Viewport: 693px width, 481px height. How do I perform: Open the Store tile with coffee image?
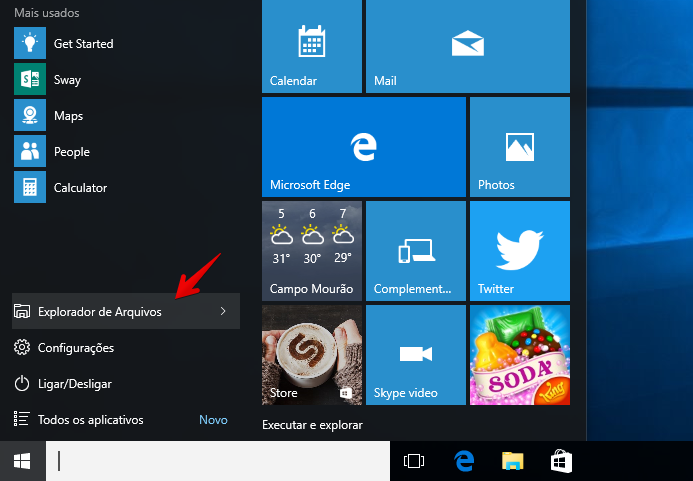click(312, 355)
